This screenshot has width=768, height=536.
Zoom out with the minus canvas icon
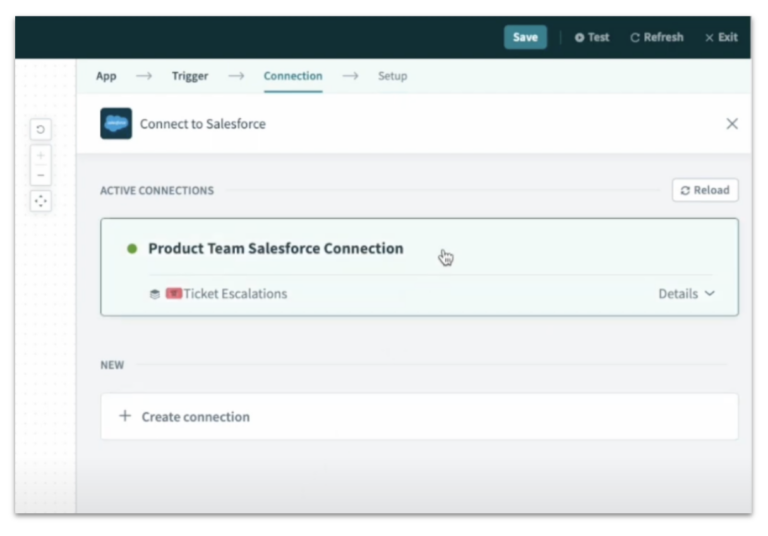click(41, 175)
